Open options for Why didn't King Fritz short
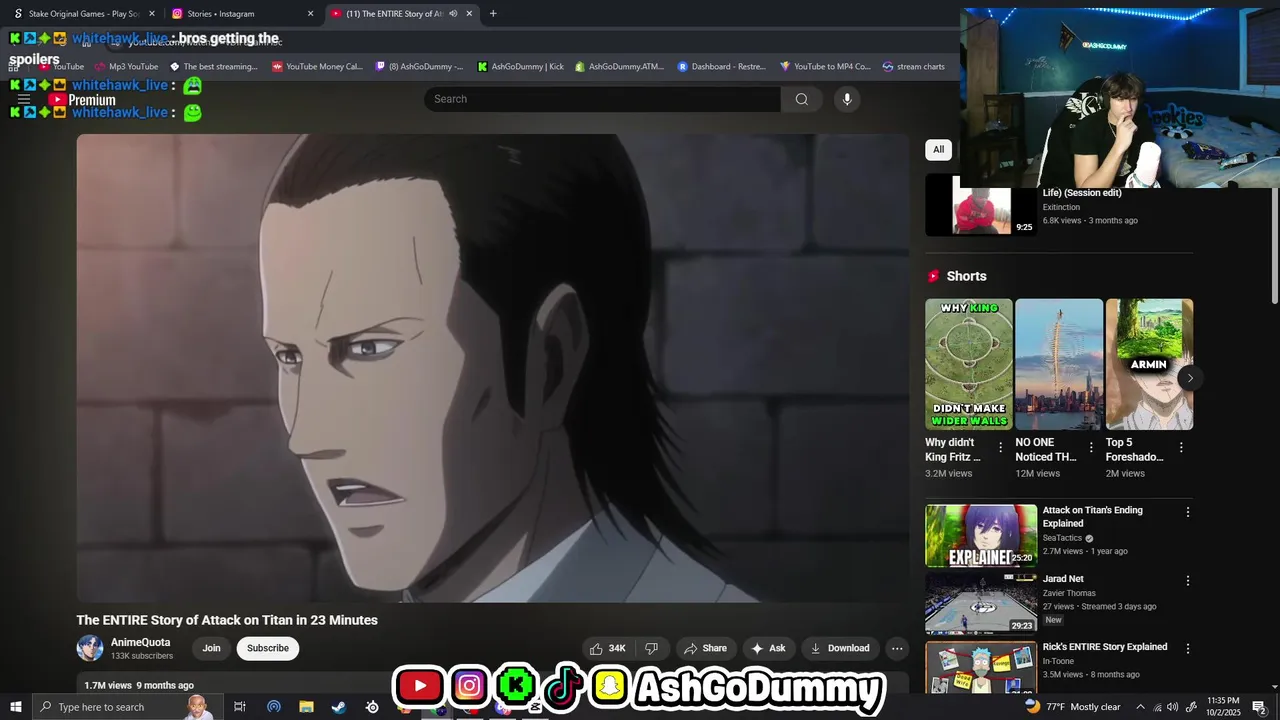The image size is (1280, 720). click(1000, 448)
